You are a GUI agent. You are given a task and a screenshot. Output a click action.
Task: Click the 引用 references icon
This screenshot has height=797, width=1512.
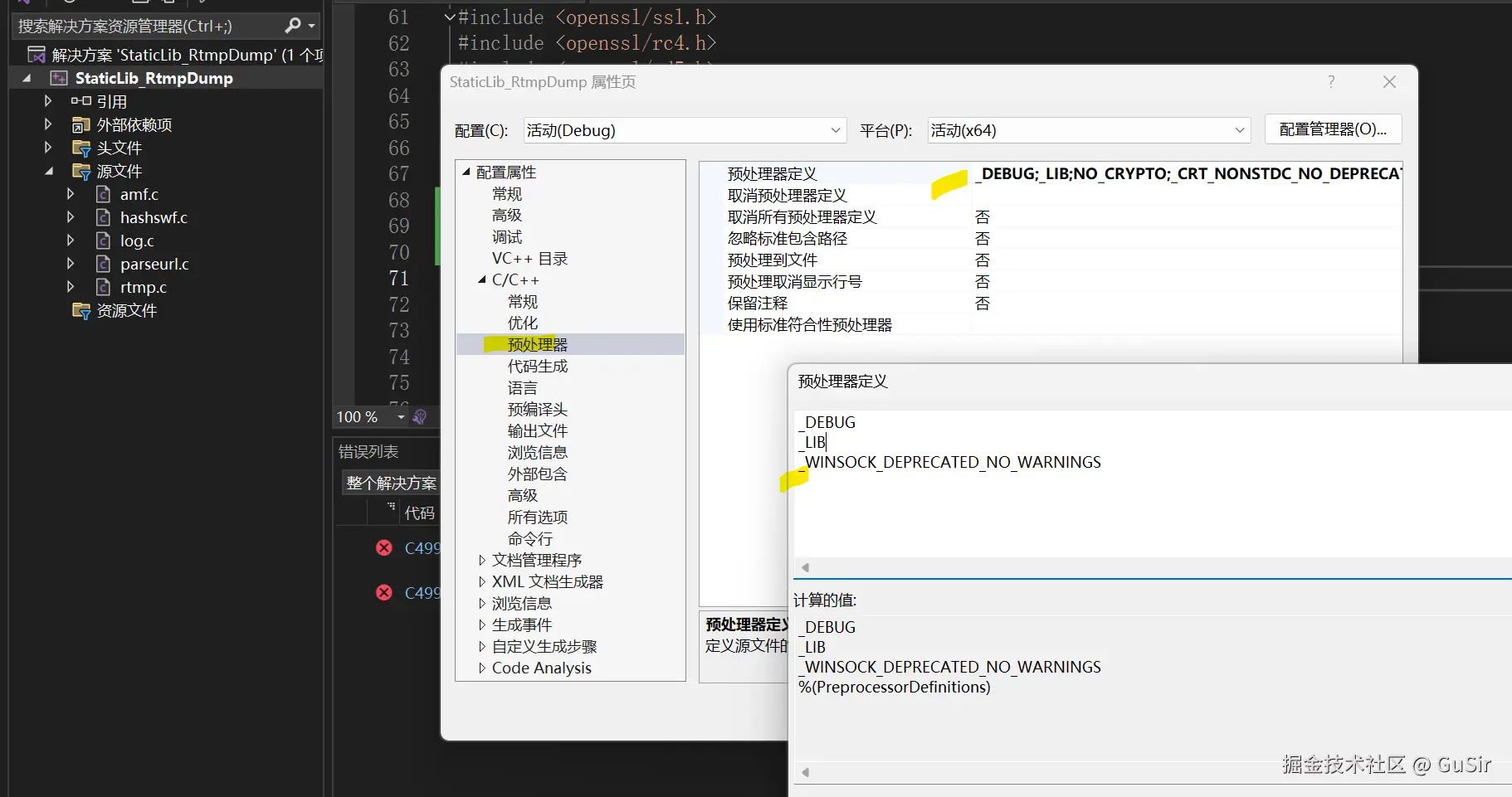[x=81, y=101]
